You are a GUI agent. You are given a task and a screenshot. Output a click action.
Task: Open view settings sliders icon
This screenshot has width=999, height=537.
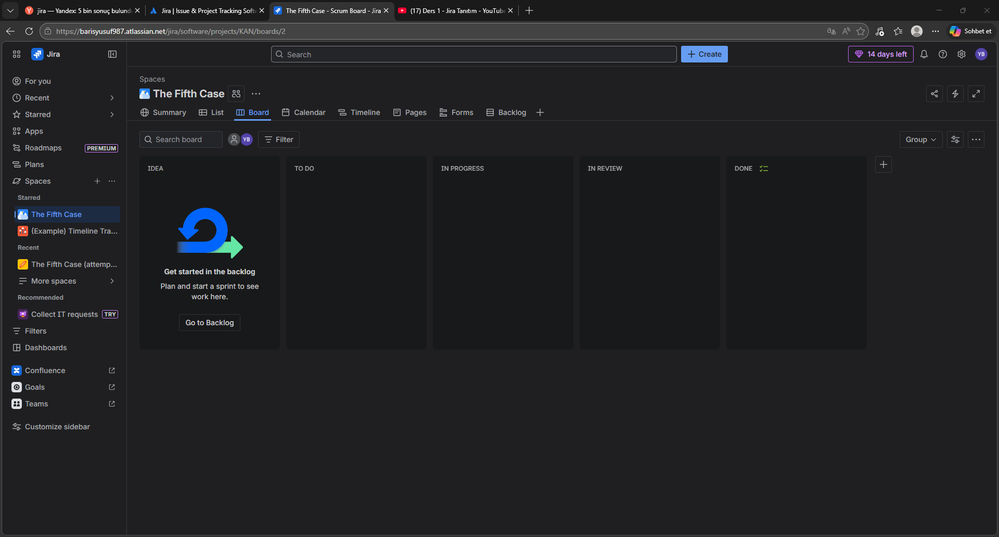(x=955, y=140)
